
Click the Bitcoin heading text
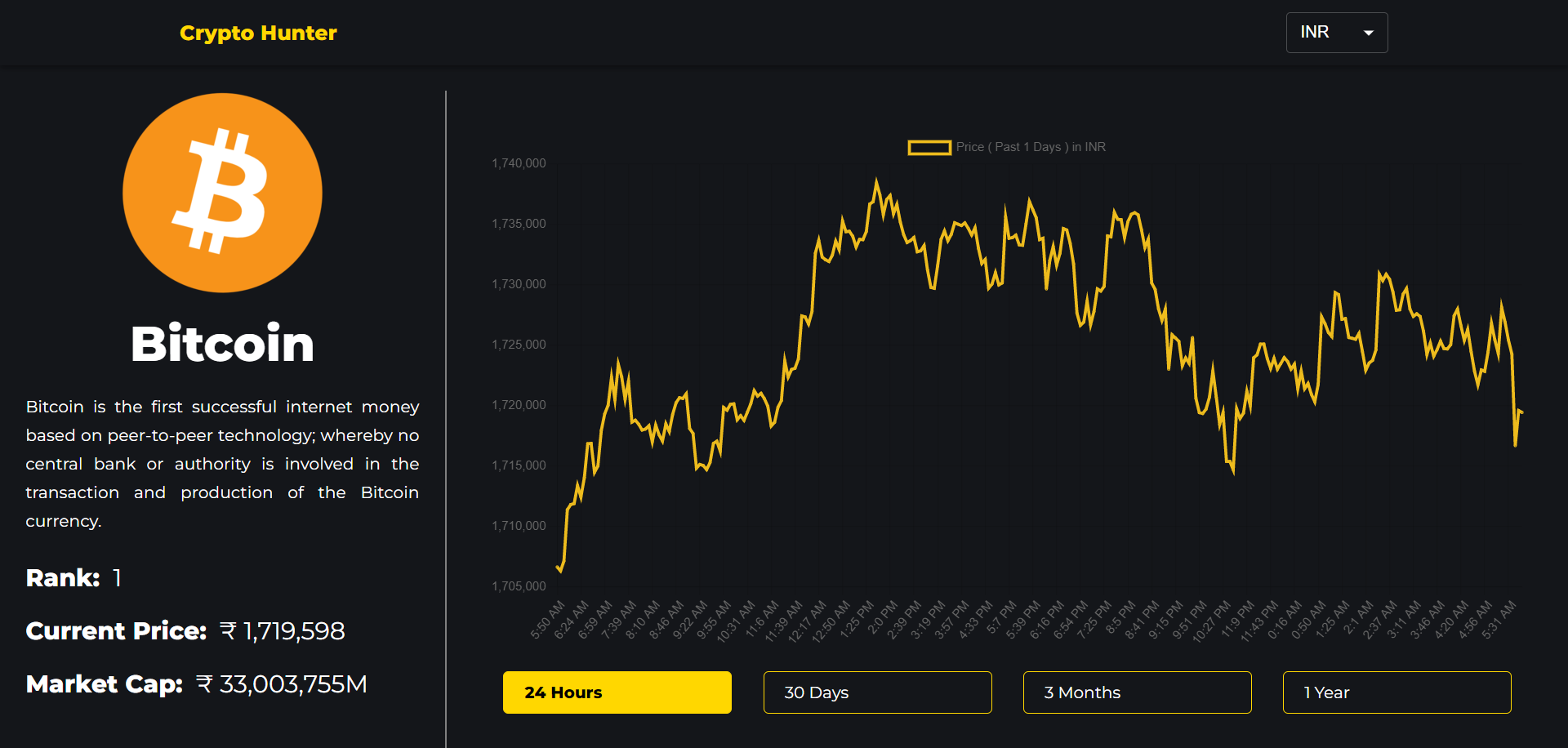click(221, 343)
